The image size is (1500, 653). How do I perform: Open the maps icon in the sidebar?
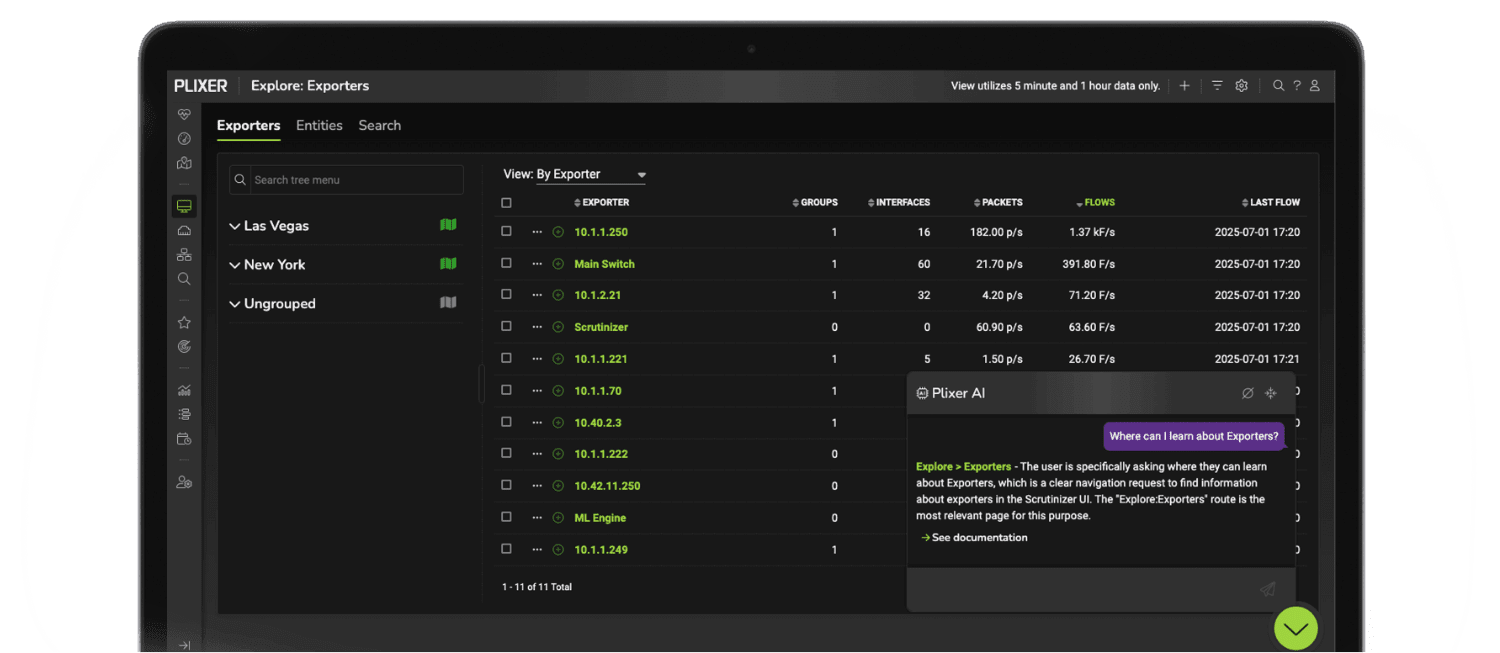click(x=184, y=163)
